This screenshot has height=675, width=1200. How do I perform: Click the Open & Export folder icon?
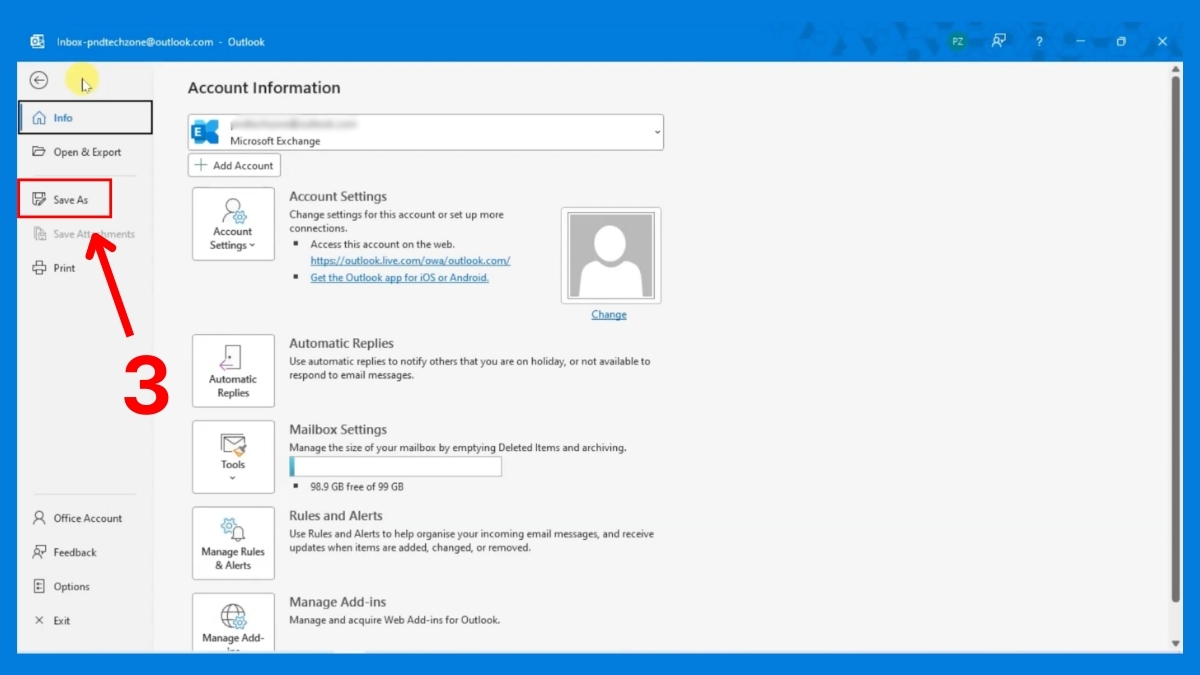(x=39, y=152)
